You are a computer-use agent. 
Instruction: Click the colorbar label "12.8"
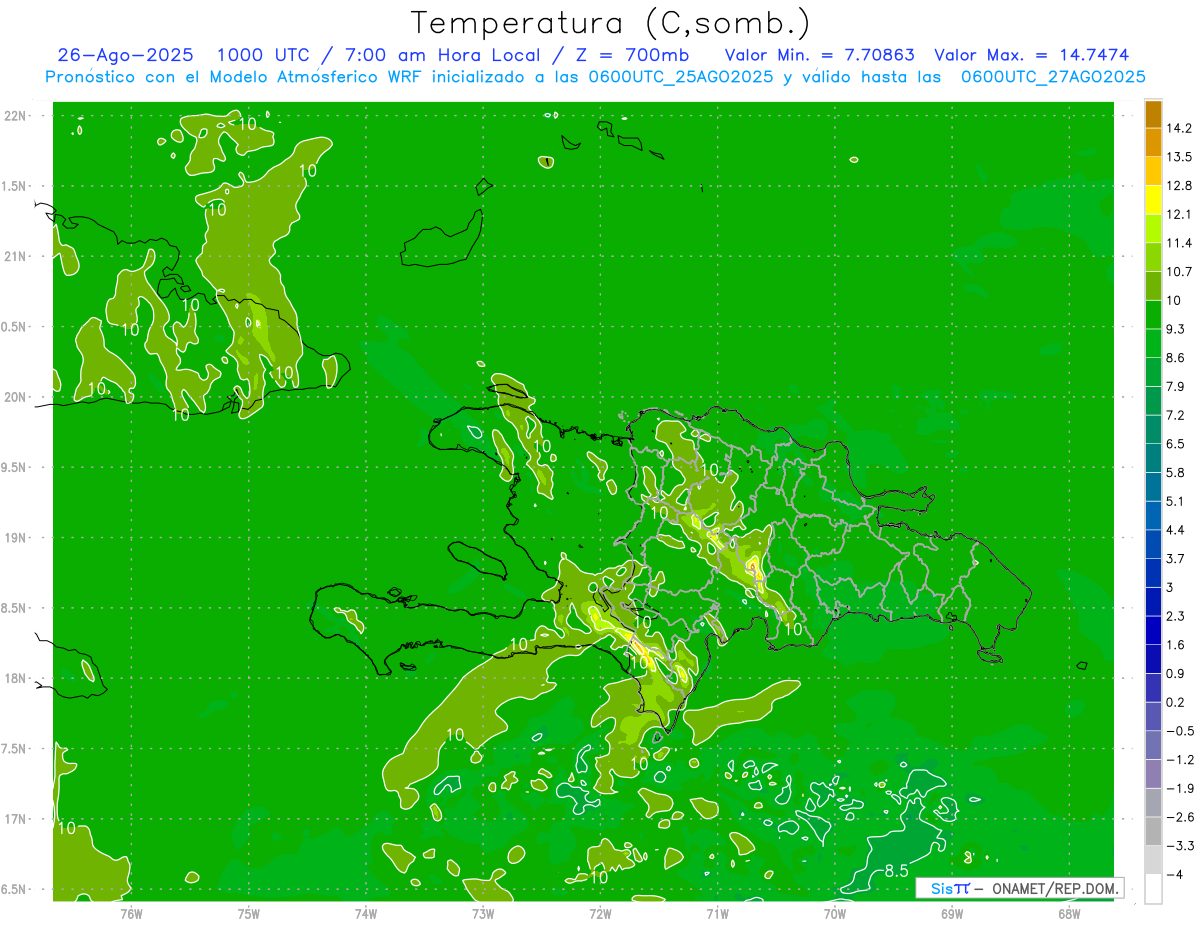click(1180, 186)
